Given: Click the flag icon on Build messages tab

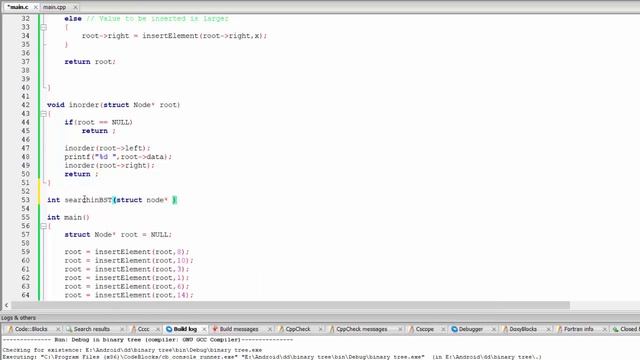Looking at the screenshot, I should pos(215,329).
